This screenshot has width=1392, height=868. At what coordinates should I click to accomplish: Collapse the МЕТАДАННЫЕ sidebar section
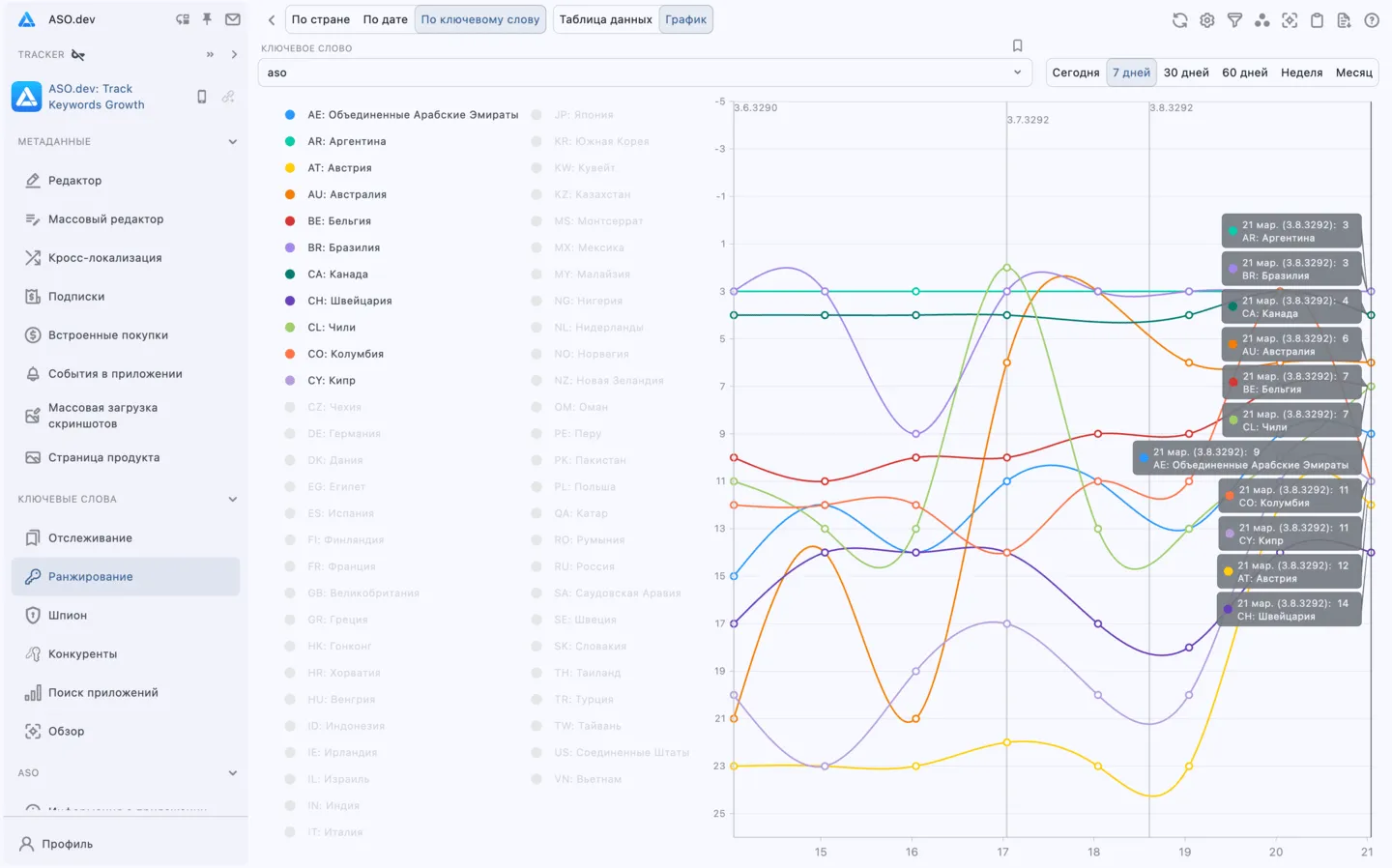coord(232,142)
